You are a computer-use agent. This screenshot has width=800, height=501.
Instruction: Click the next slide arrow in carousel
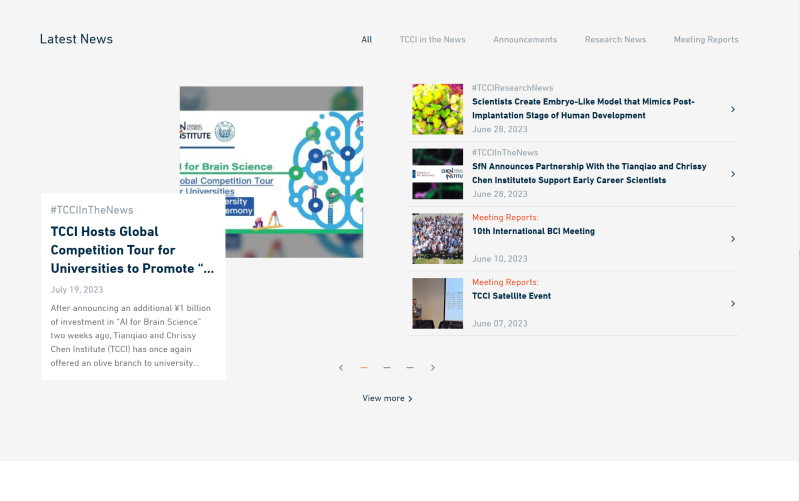(x=433, y=368)
